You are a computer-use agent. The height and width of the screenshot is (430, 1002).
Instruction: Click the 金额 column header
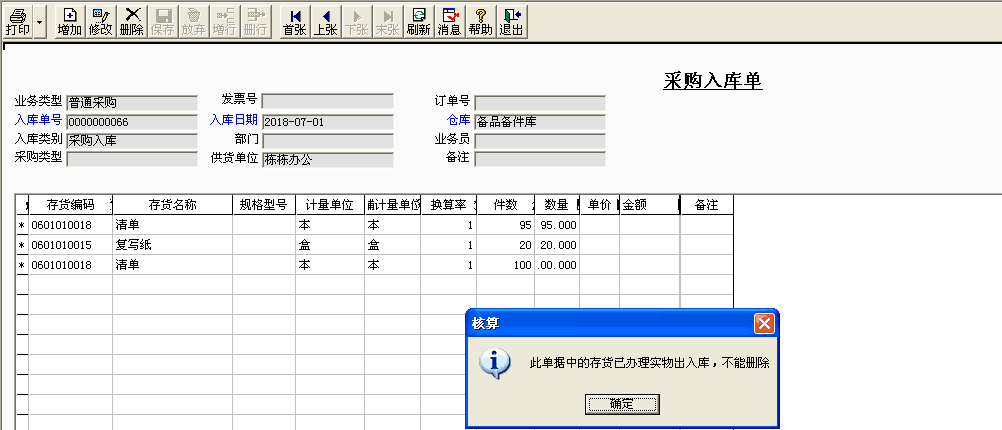[649, 204]
